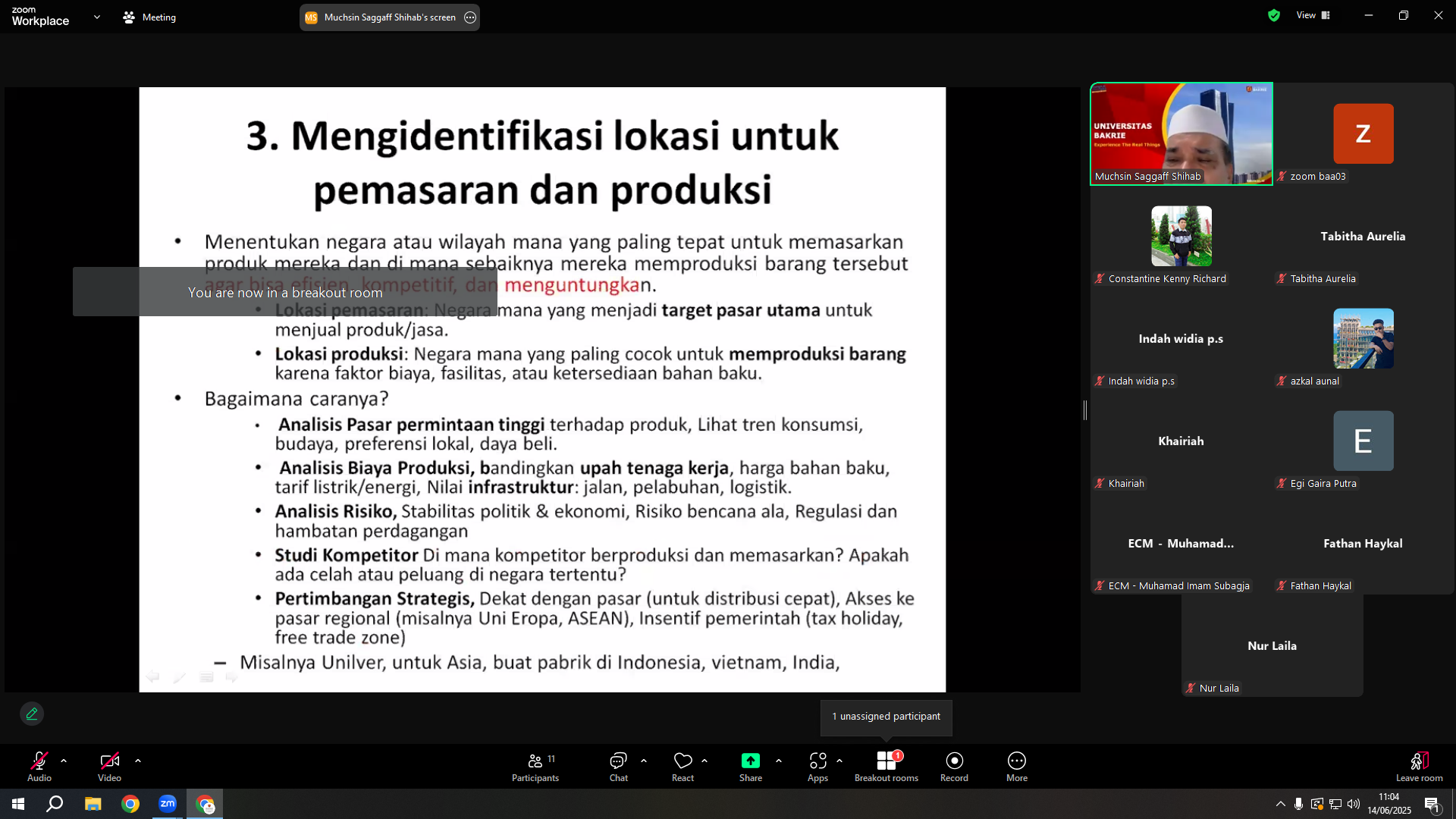Open More options menu
This screenshot has height=819, width=1456.
click(1017, 766)
